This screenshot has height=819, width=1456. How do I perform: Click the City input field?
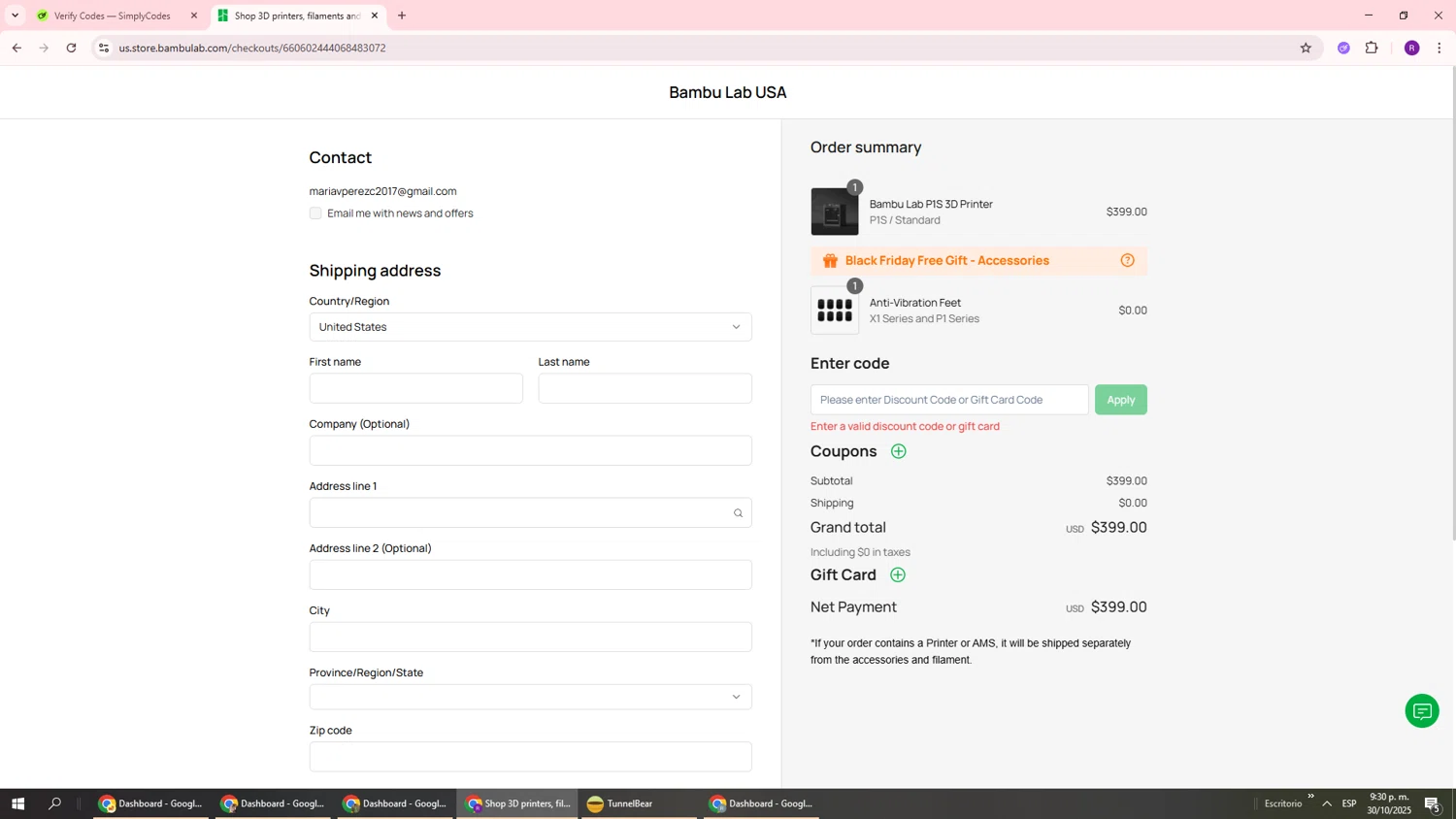(x=530, y=637)
